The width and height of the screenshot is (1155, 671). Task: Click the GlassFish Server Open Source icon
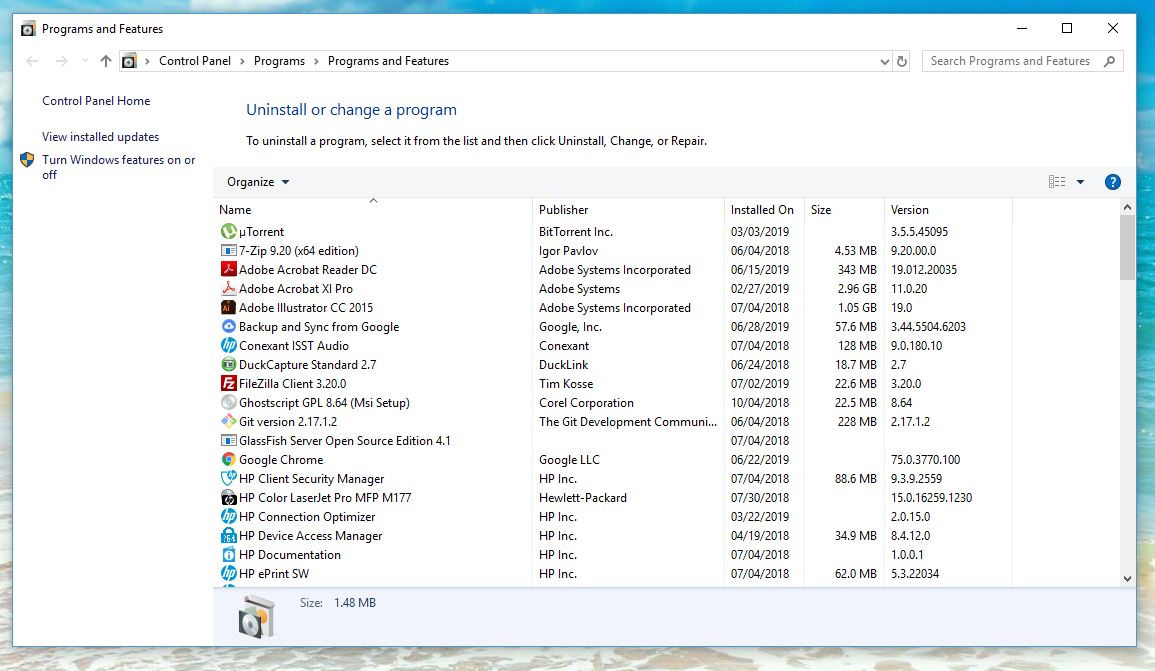tap(228, 440)
